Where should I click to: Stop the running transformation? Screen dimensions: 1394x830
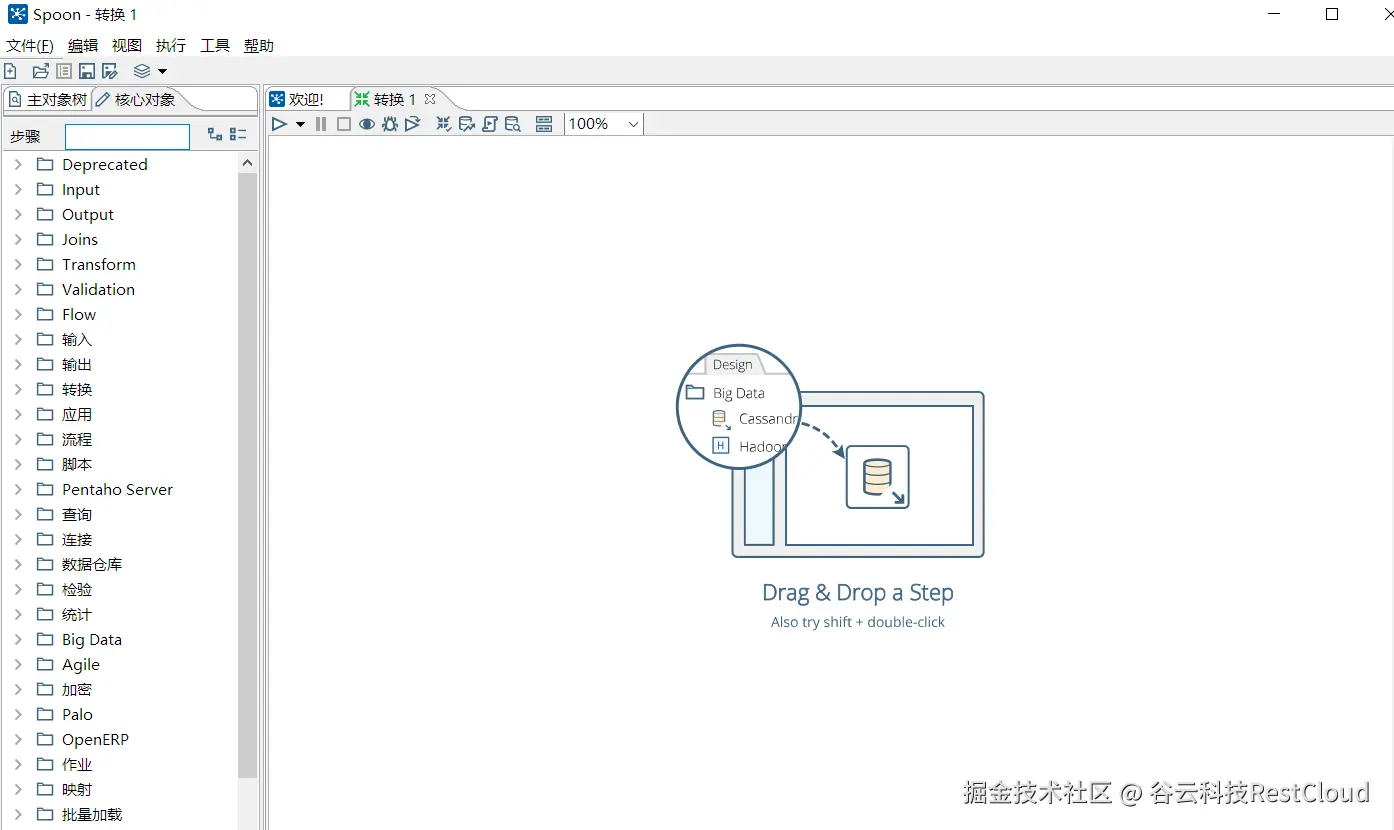tap(344, 124)
